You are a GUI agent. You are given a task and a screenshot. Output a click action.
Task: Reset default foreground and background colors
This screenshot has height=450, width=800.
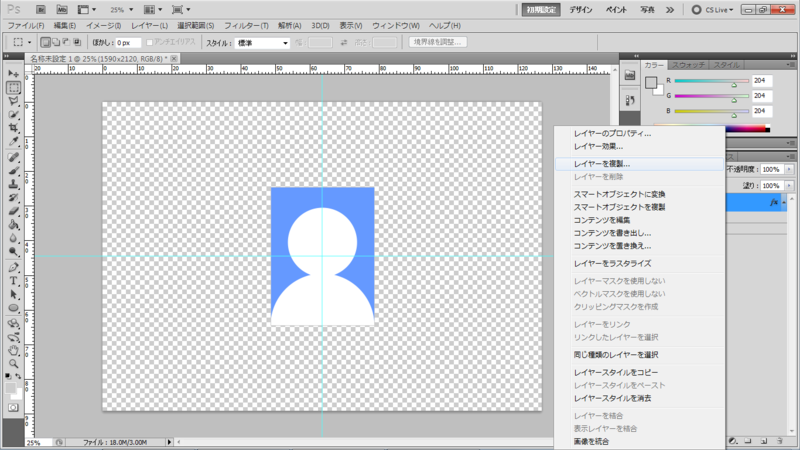(8, 376)
